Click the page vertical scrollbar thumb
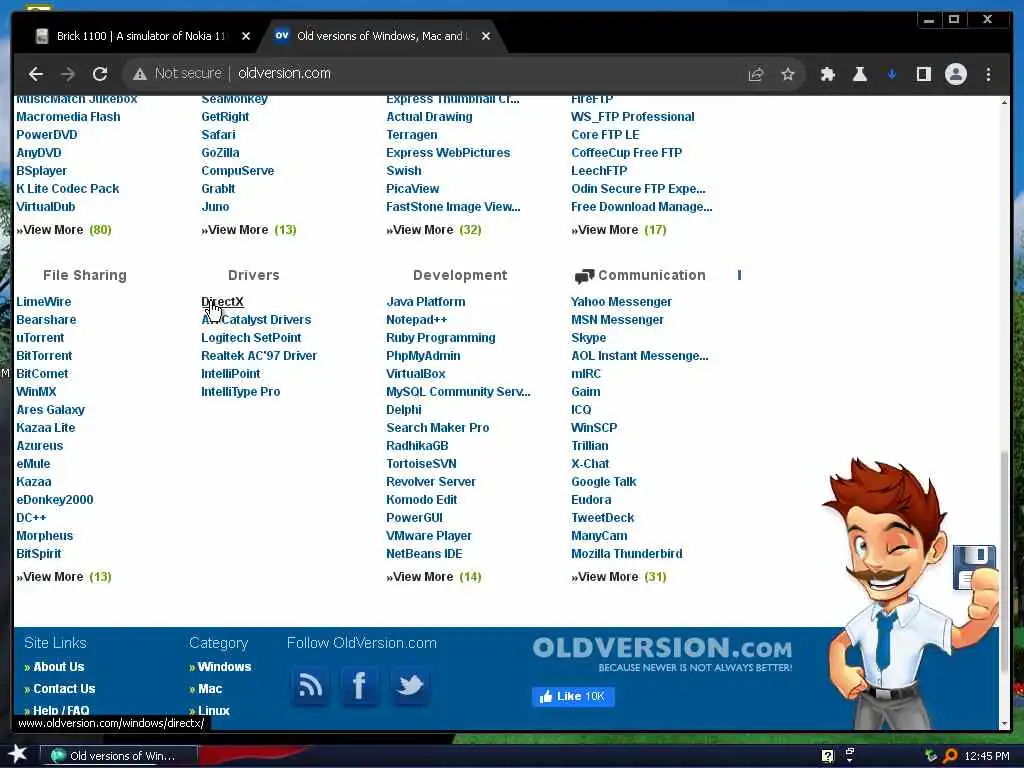Screen dimensions: 1024x768 [x=1004, y=562]
